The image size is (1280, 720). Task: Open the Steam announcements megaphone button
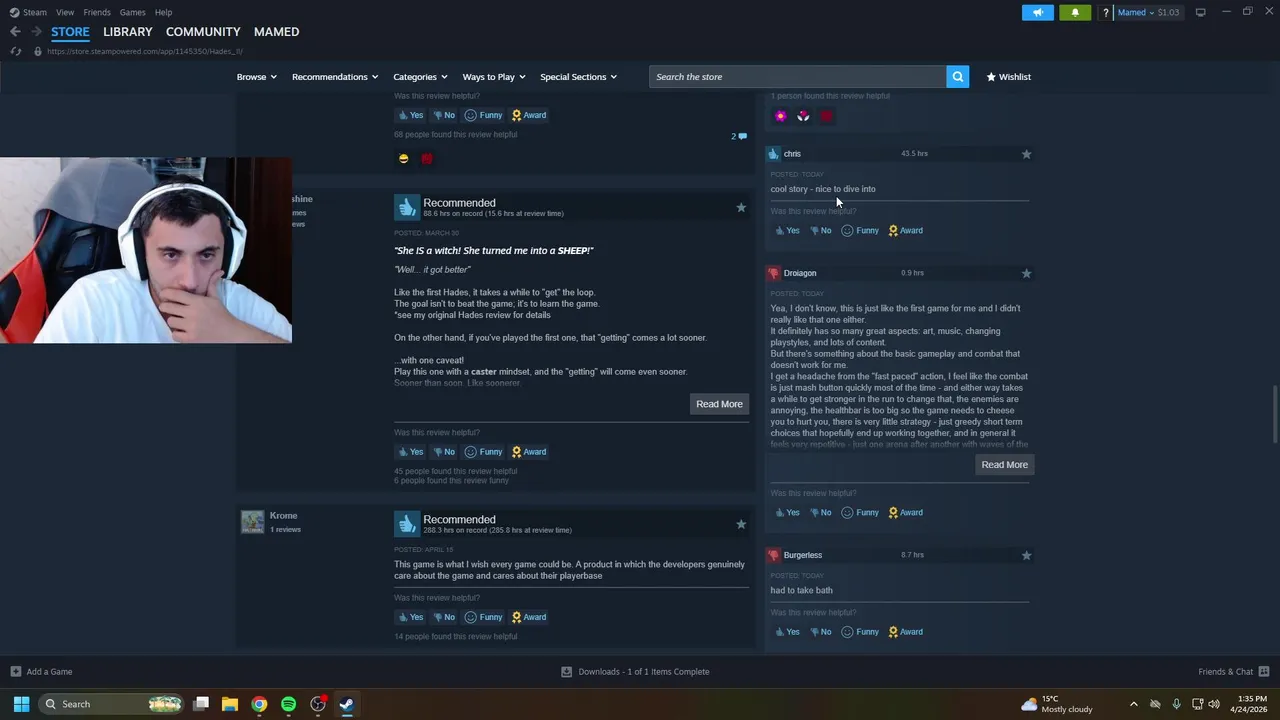tap(1037, 12)
